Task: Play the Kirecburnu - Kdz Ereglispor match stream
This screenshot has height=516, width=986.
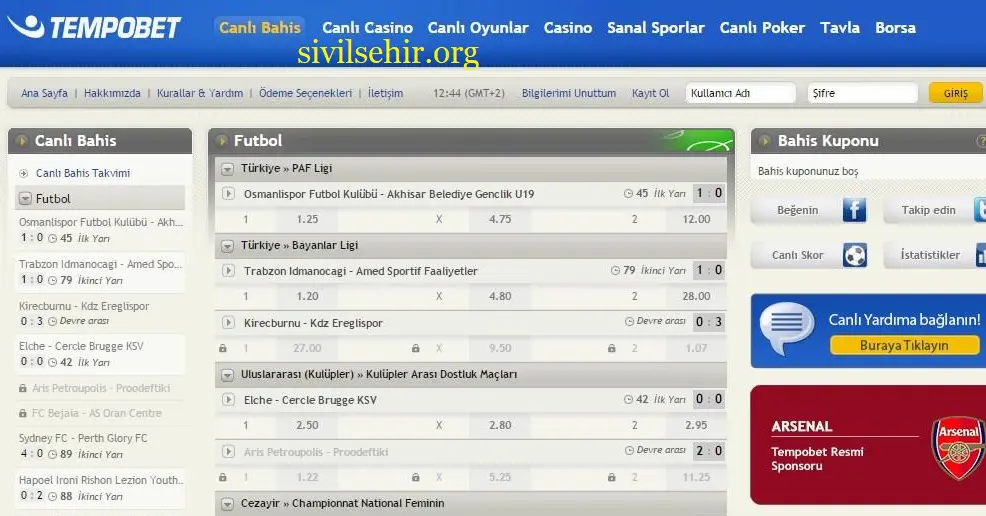Action: click(228, 322)
